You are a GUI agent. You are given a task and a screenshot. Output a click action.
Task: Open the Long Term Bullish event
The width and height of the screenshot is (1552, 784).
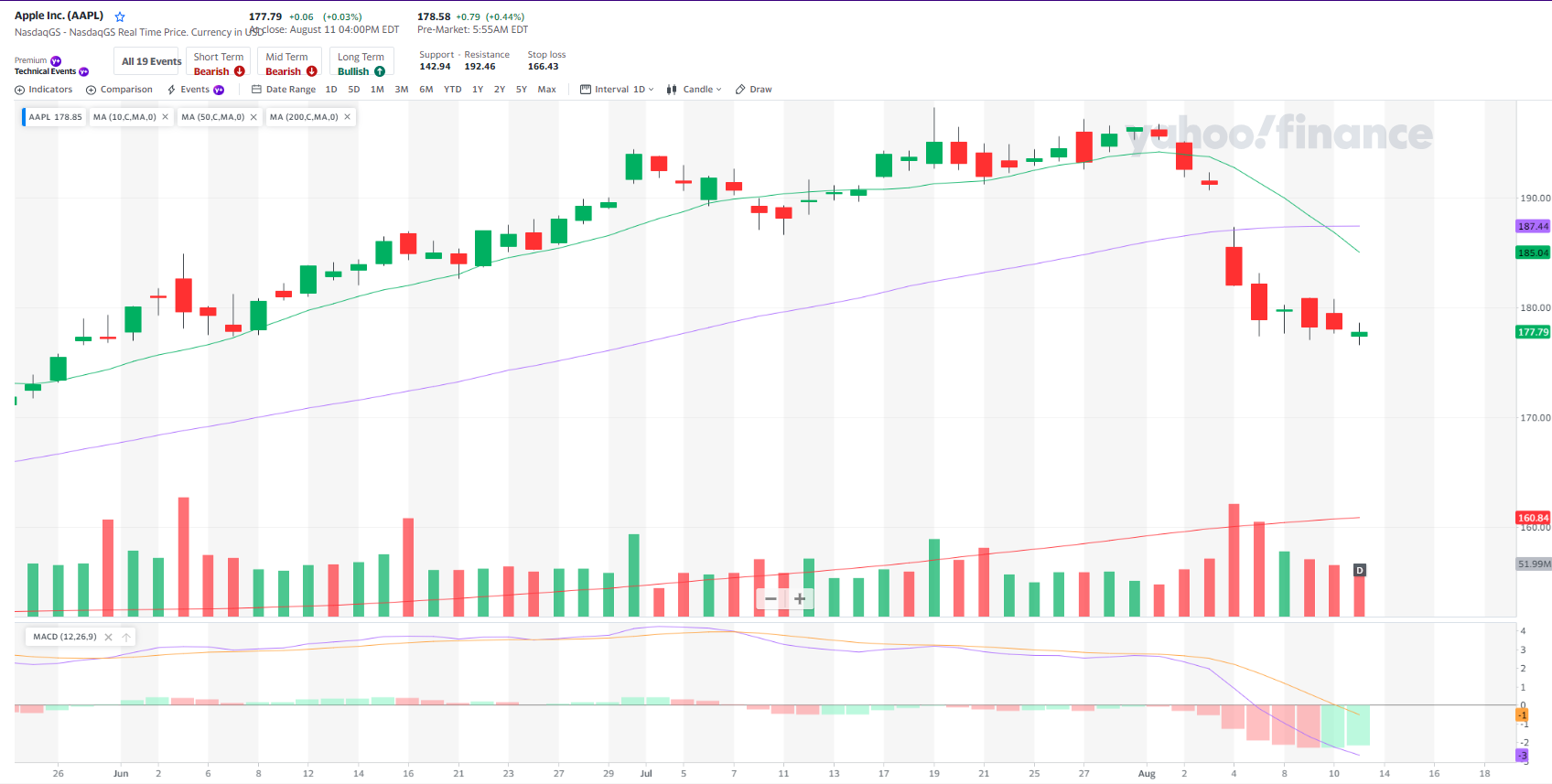point(361,63)
